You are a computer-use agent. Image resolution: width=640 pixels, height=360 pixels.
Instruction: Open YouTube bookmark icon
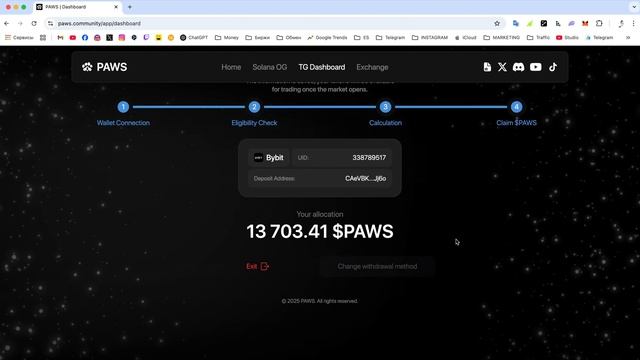click(73, 38)
